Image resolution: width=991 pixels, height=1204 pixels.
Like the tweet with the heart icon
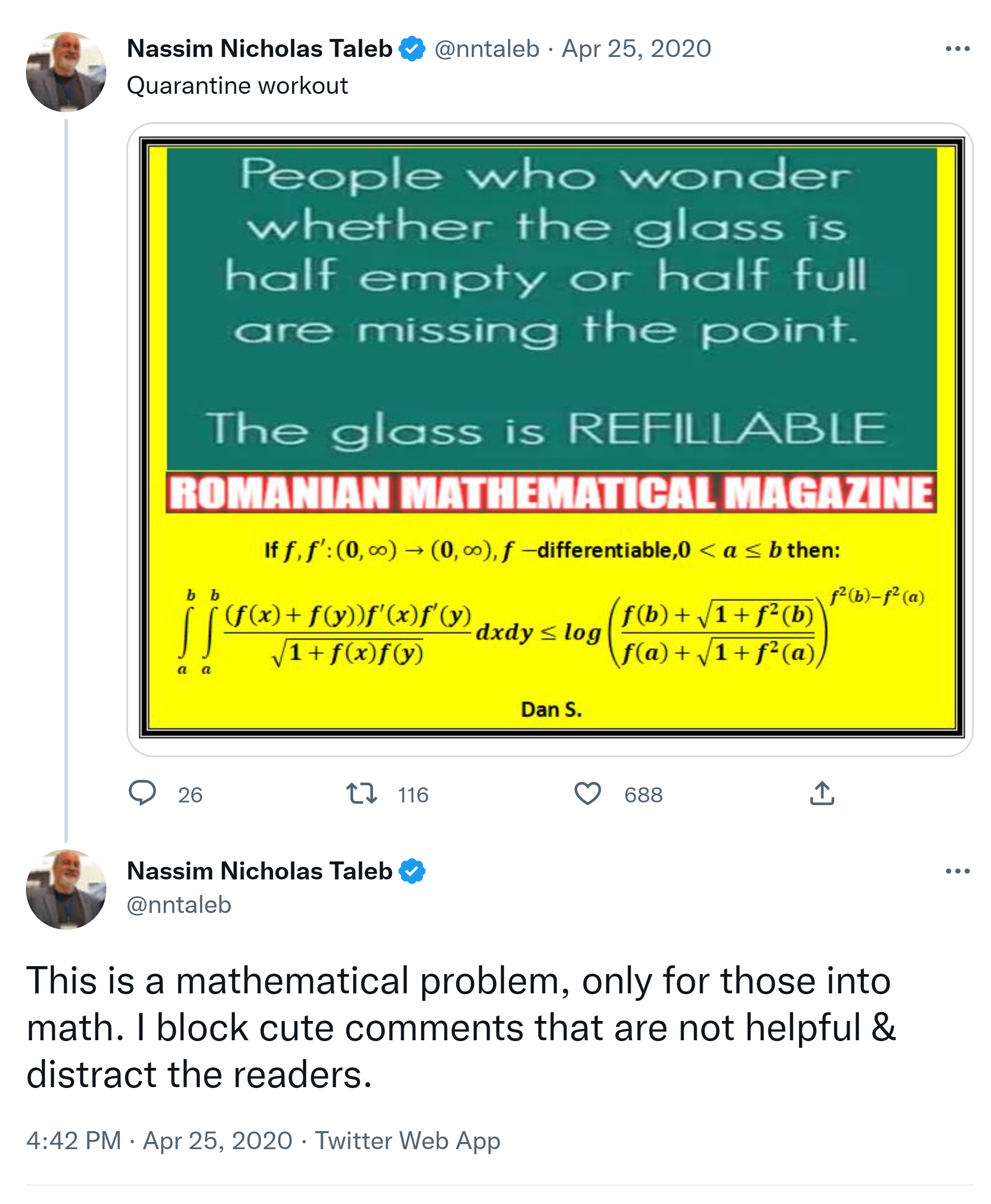pyautogui.click(x=587, y=794)
